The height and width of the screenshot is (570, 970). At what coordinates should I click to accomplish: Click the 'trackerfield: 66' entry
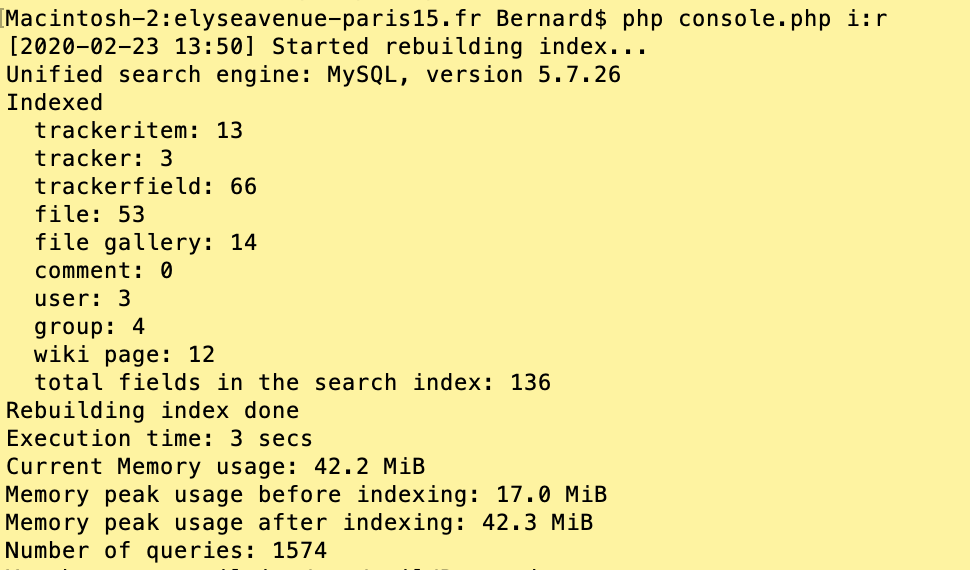[x=146, y=186]
